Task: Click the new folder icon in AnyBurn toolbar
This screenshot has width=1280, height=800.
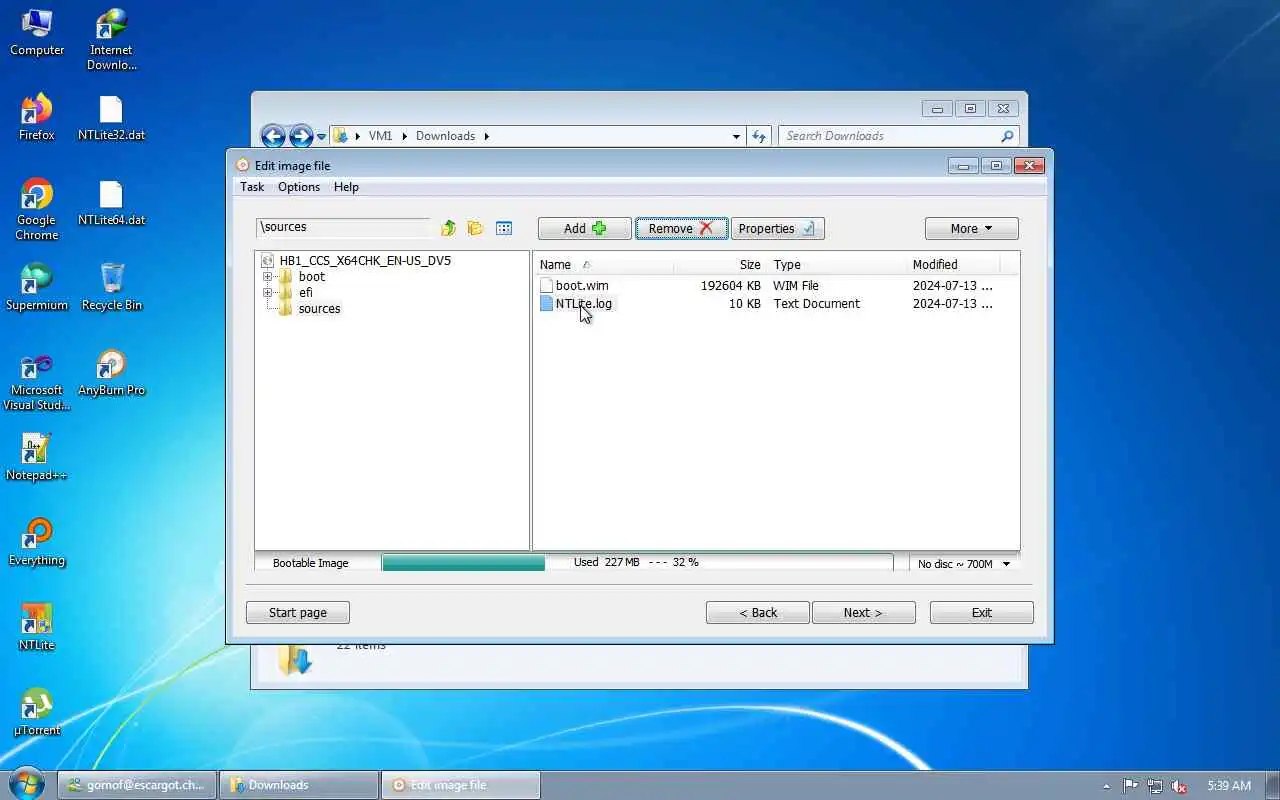Action: pos(475,228)
